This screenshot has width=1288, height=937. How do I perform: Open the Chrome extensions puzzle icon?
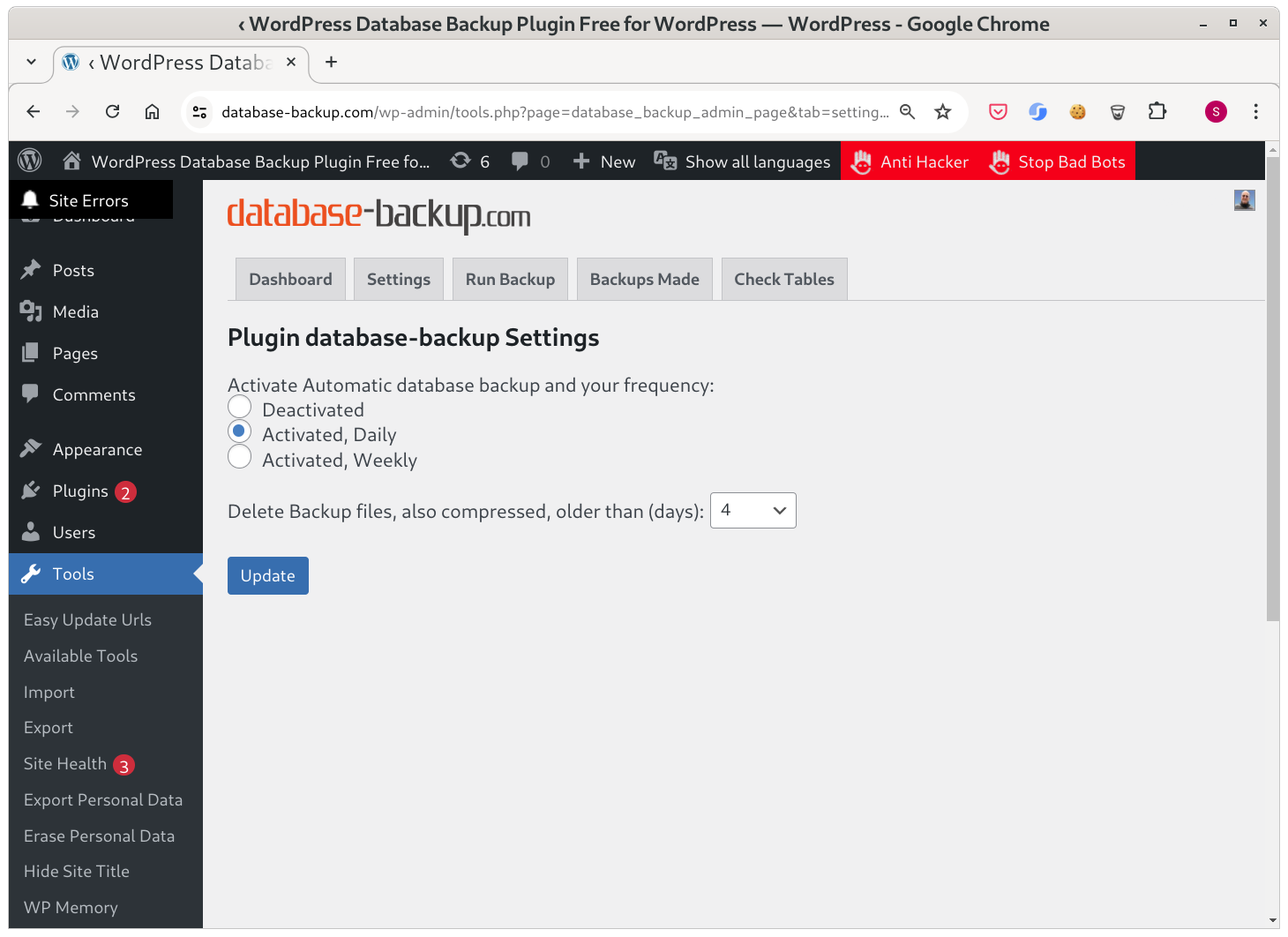1157,112
